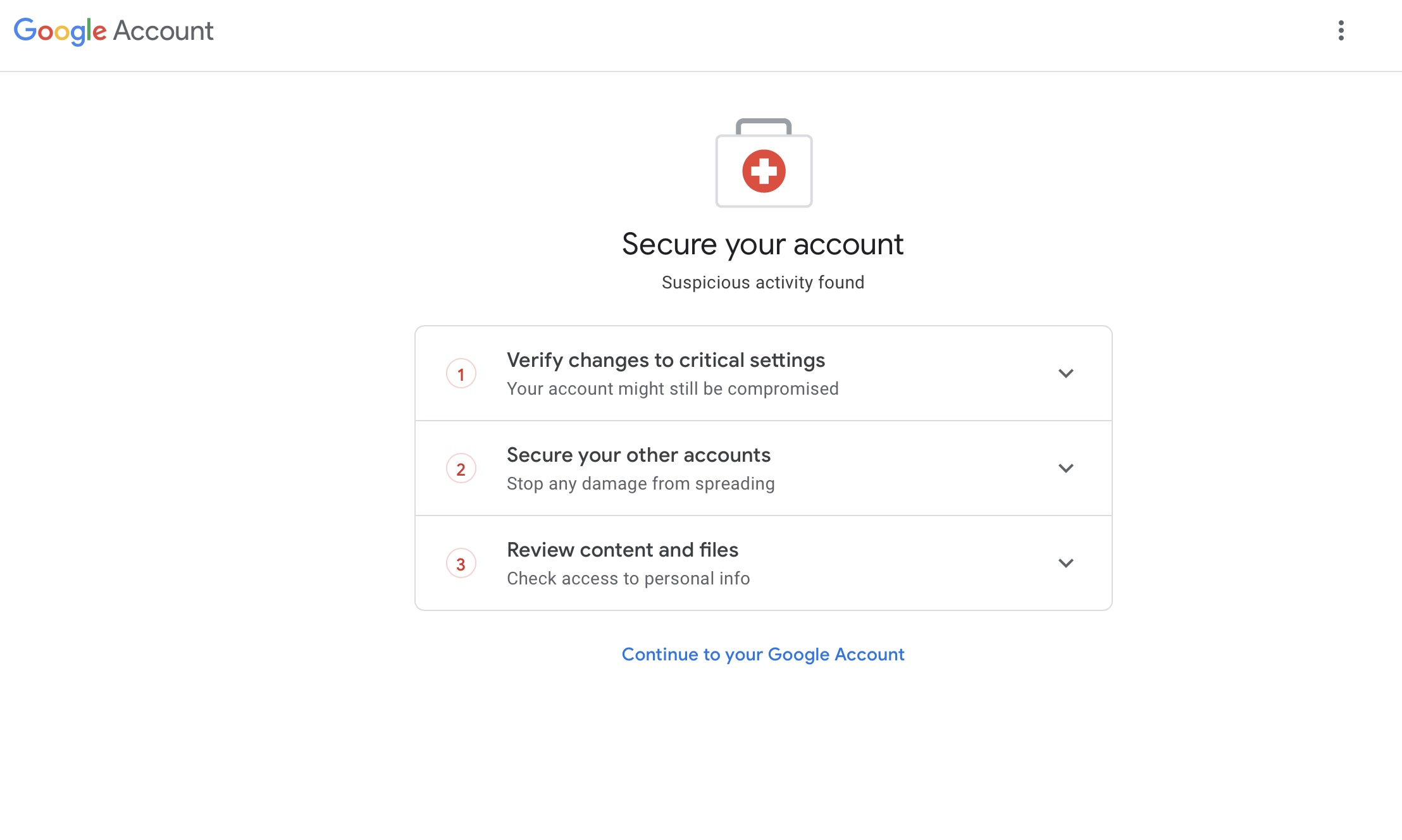Click 'Your account might still be compromised' text
1402x840 pixels.
point(673,389)
